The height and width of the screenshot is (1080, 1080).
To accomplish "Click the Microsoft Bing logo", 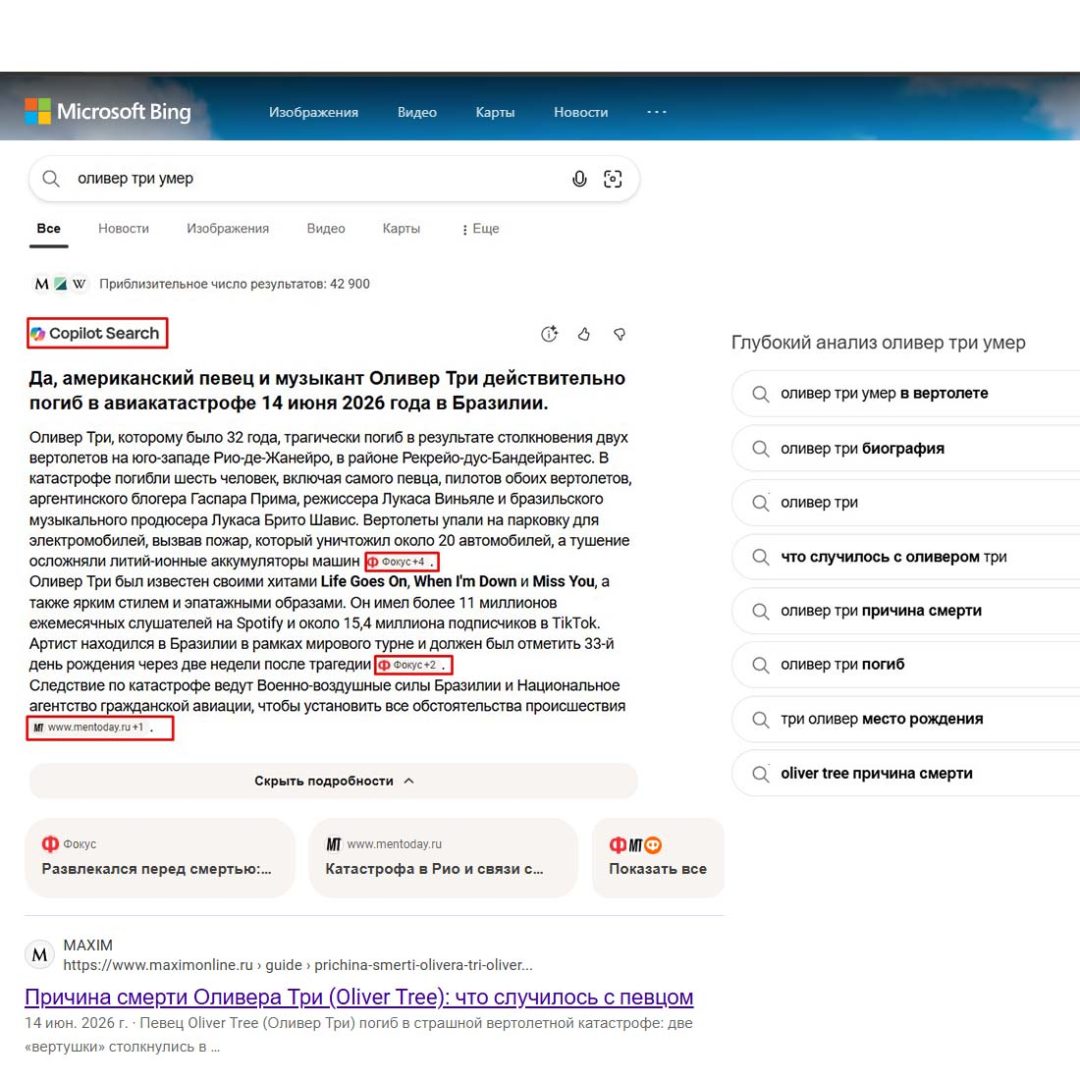I will coord(108,112).
